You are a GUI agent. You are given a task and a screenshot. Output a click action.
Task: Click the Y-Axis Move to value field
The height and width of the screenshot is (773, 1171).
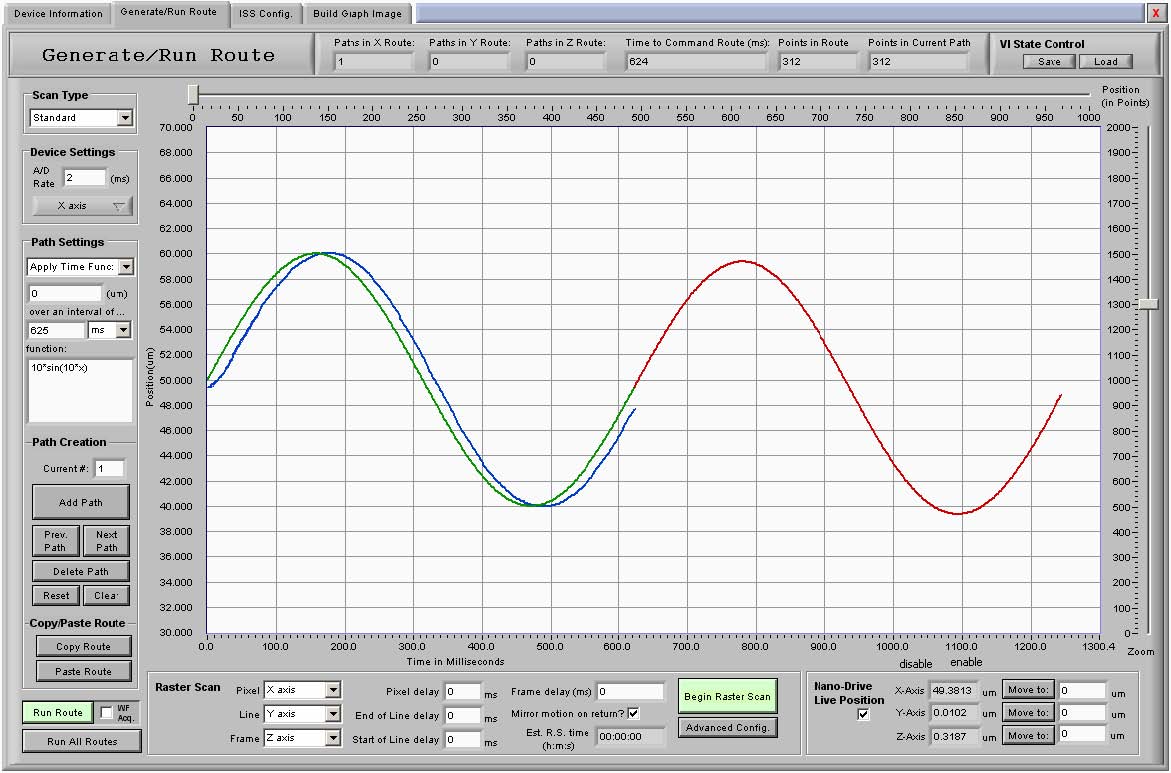(1082, 713)
